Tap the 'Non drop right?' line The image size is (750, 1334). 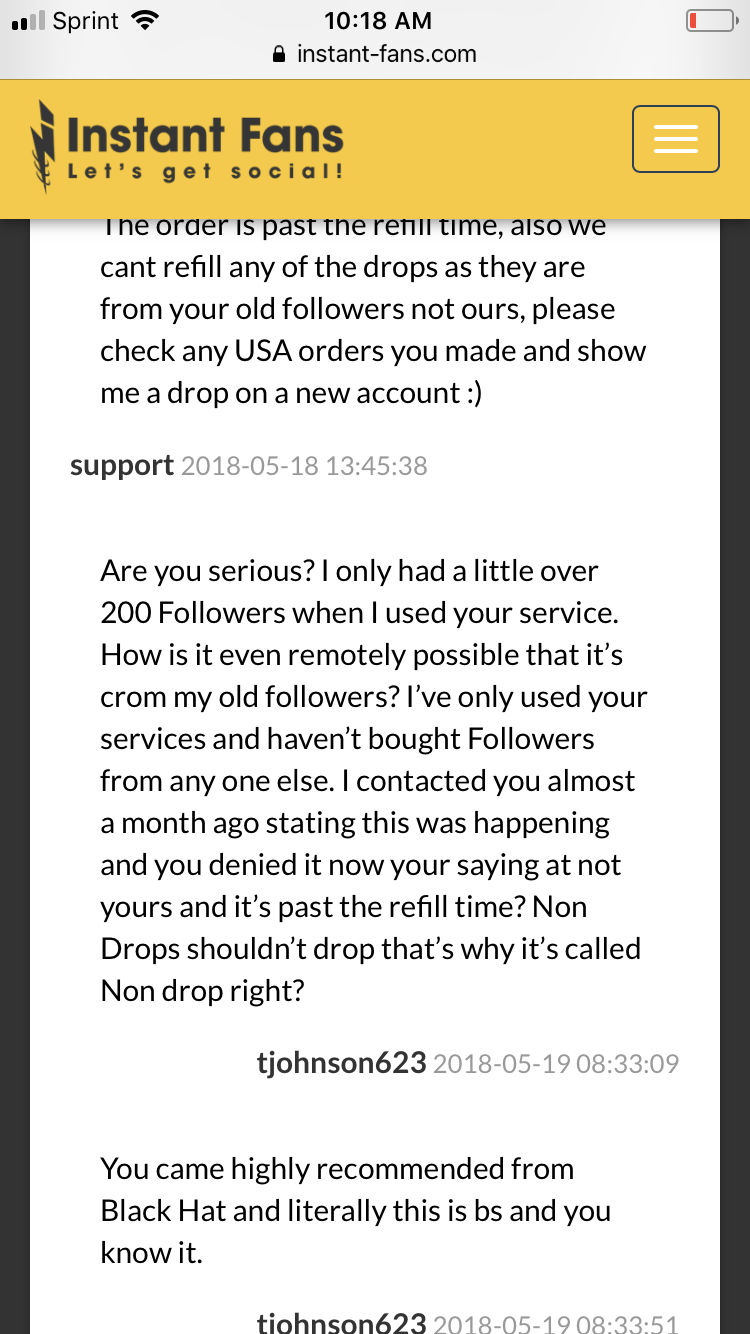pyautogui.click(x=203, y=991)
